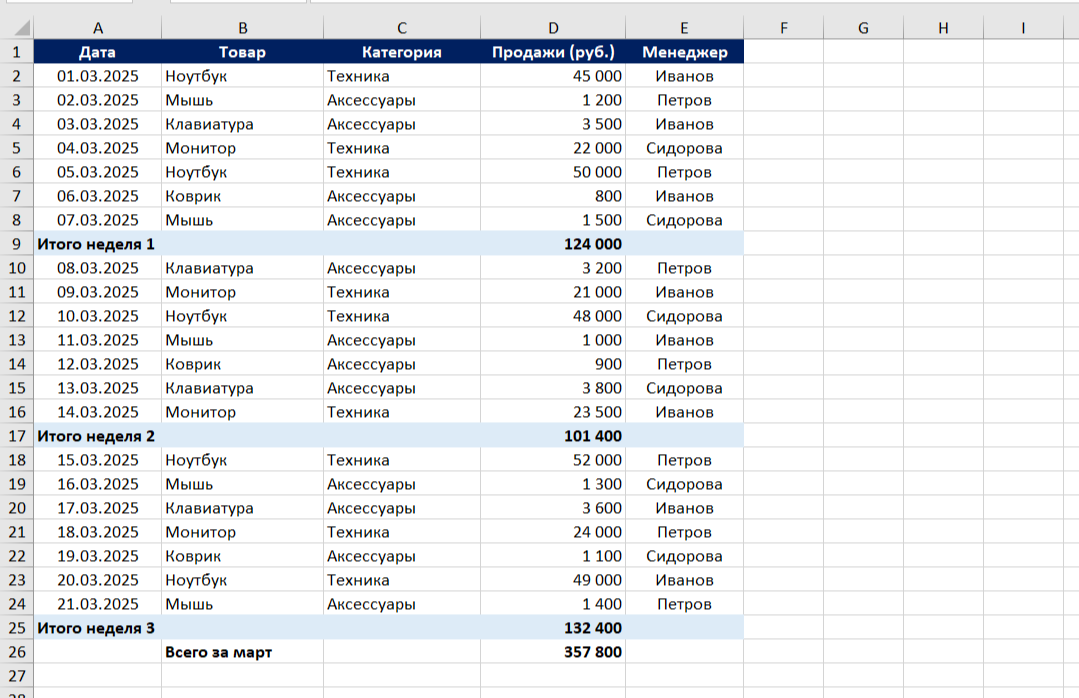Image resolution: width=1079 pixels, height=698 pixels.
Task: Select cell with value 800
Action: pos(553,196)
